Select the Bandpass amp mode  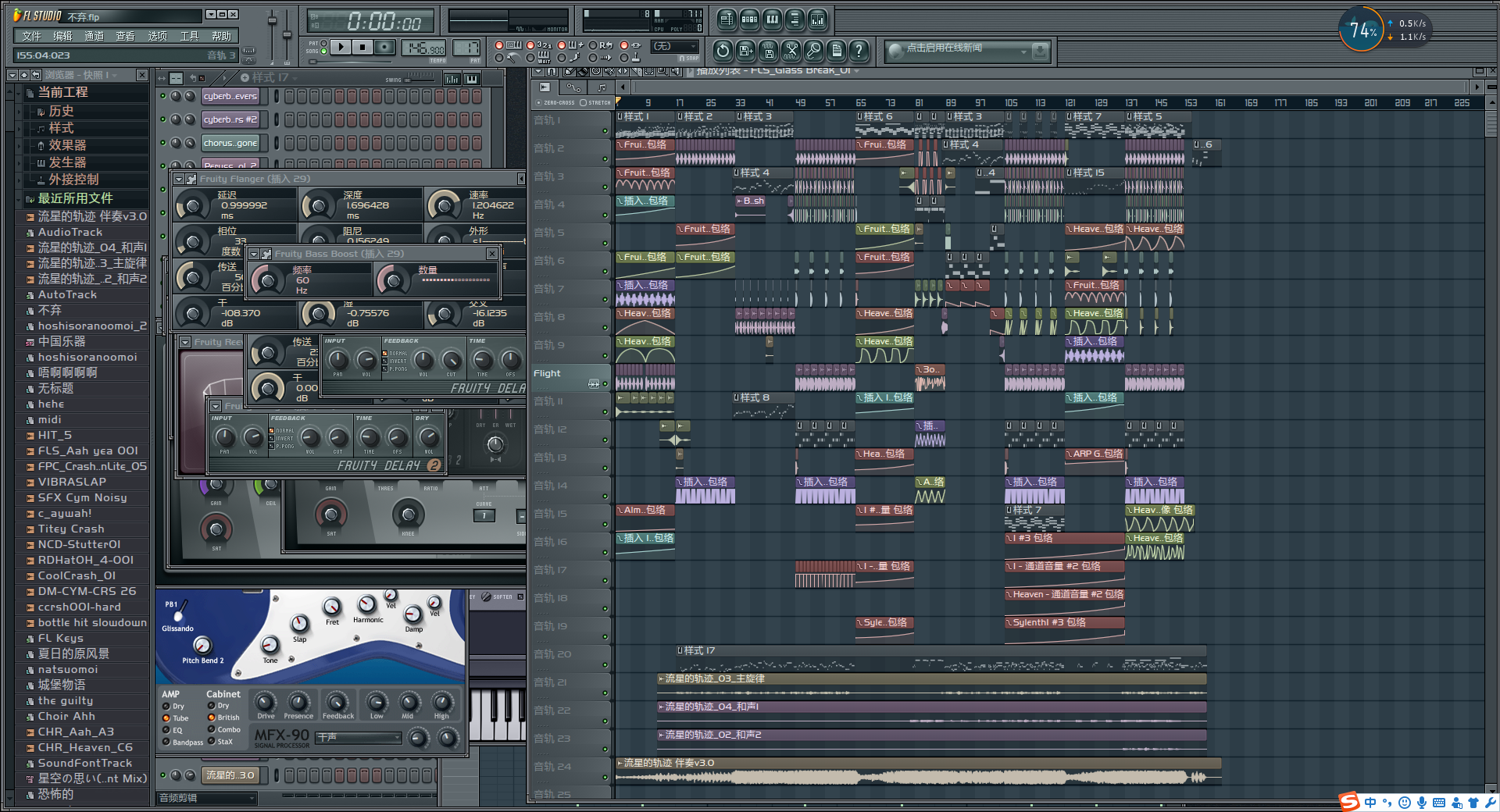click(166, 742)
